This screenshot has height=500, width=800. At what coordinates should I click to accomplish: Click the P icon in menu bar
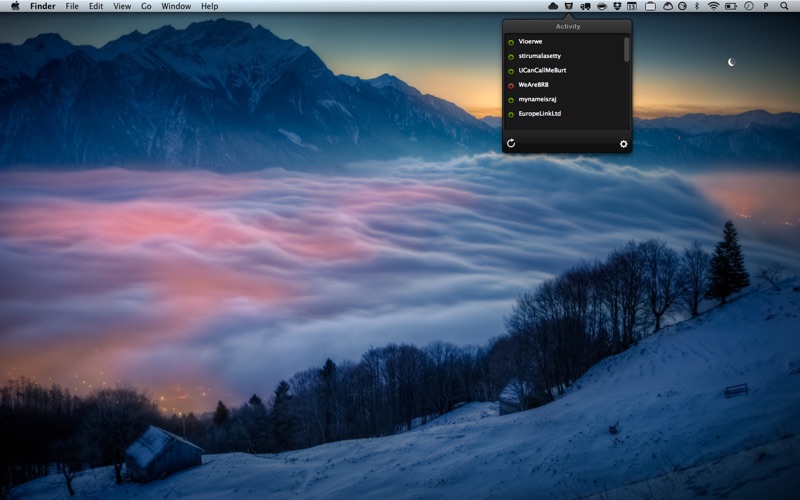point(766,6)
